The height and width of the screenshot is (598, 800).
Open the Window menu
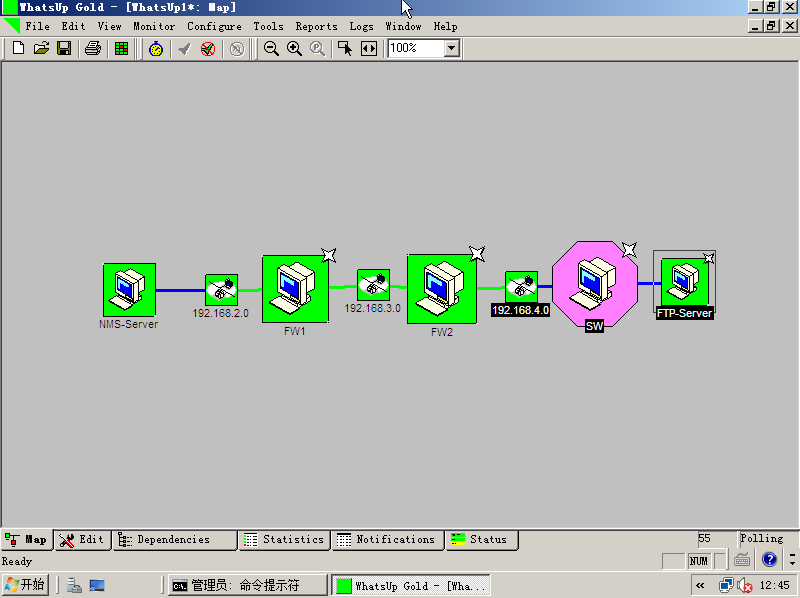(x=403, y=26)
